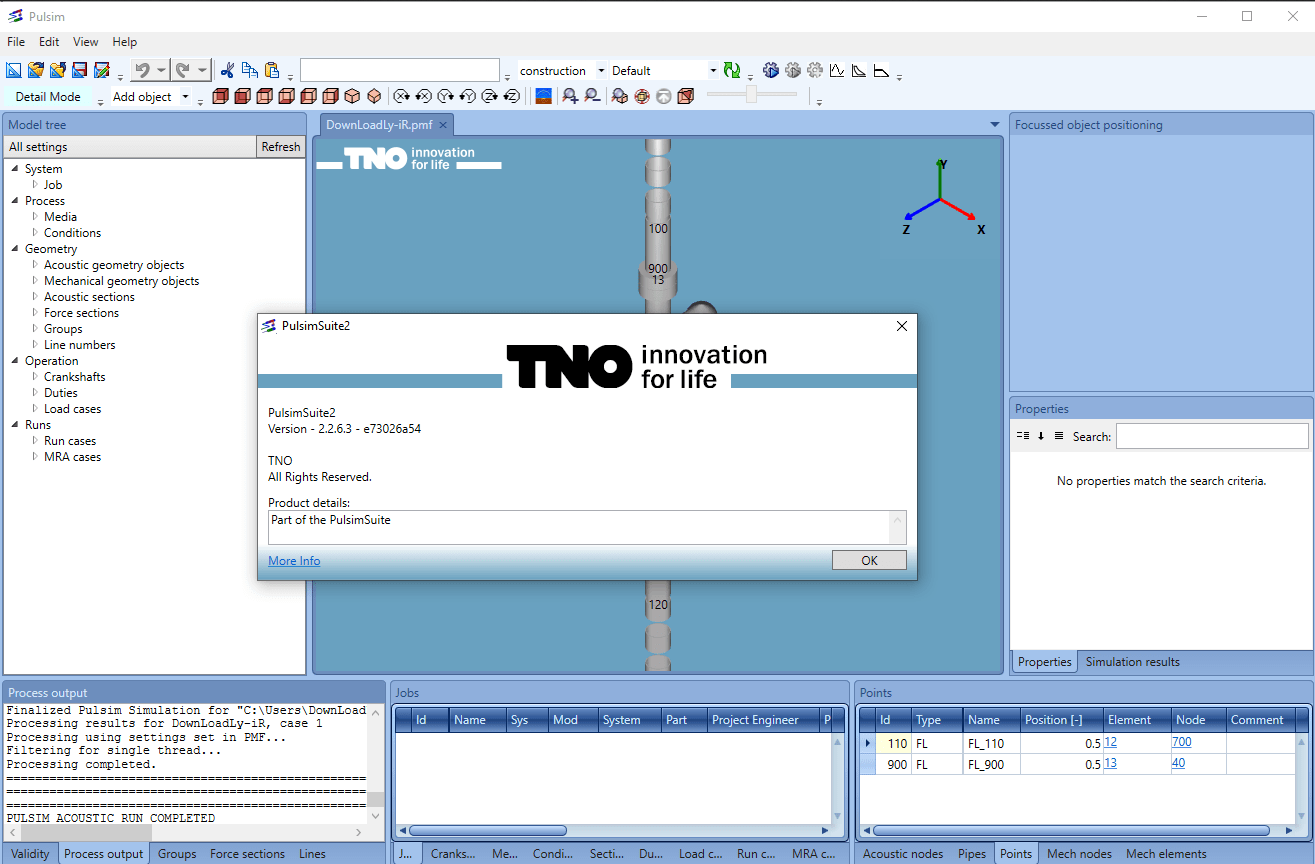Screen dimensions: 1315x864
Task: Select the FL_900 cell in Points table
Action: 991,765
